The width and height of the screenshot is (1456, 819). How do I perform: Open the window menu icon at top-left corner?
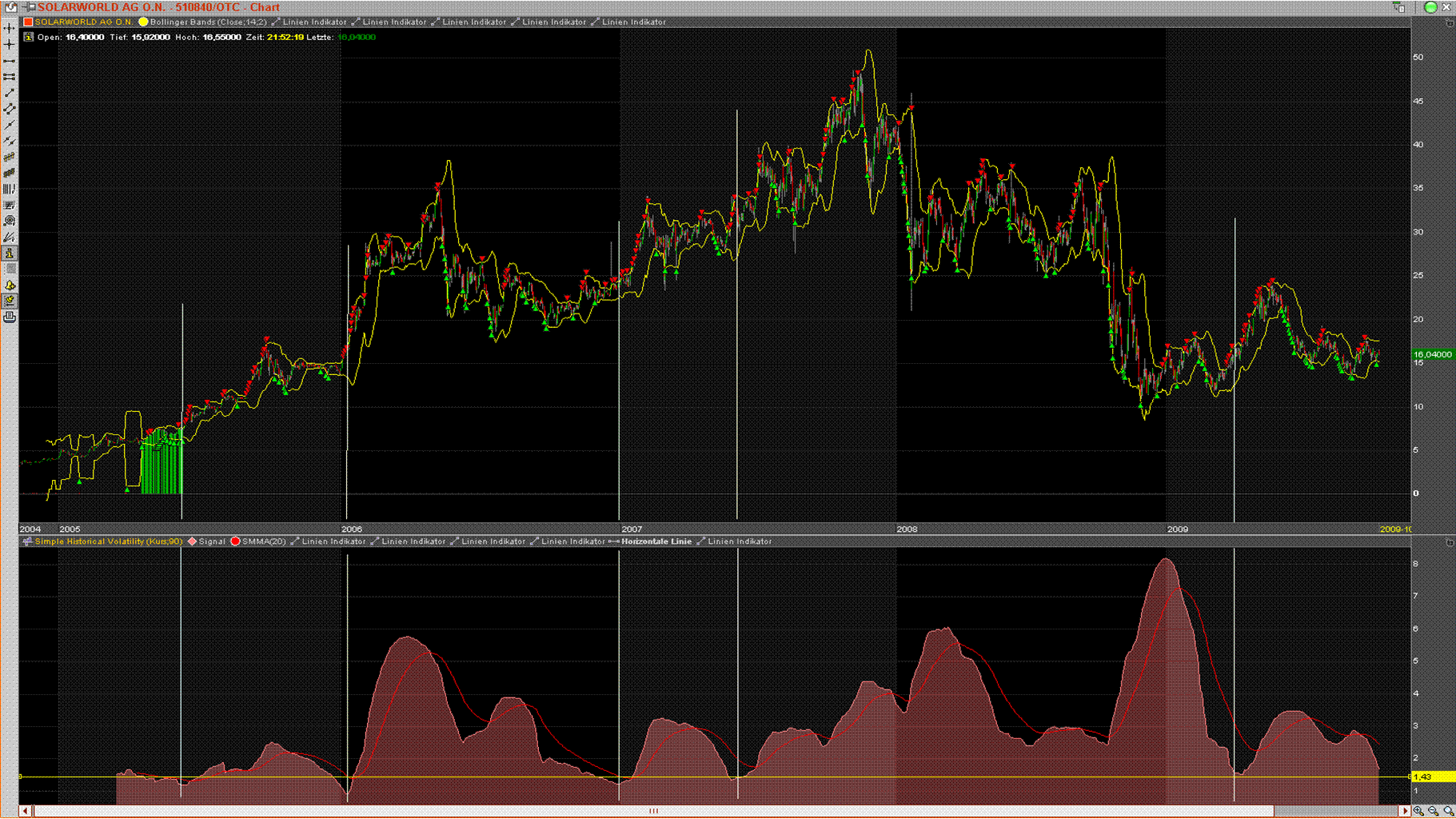coord(10,7)
